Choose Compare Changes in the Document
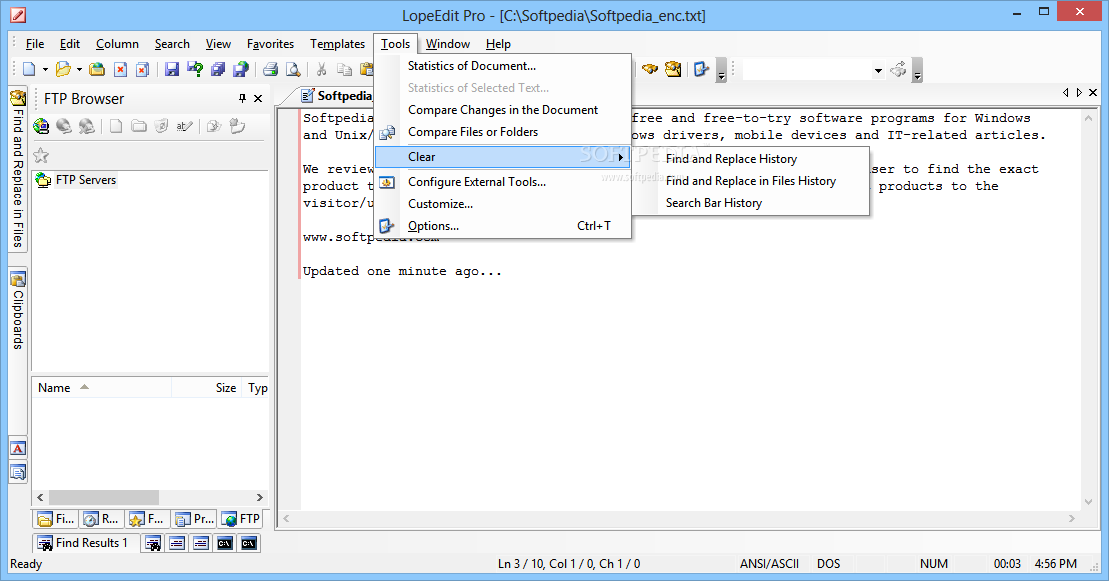This screenshot has width=1109, height=581. [x=503, y=110]
